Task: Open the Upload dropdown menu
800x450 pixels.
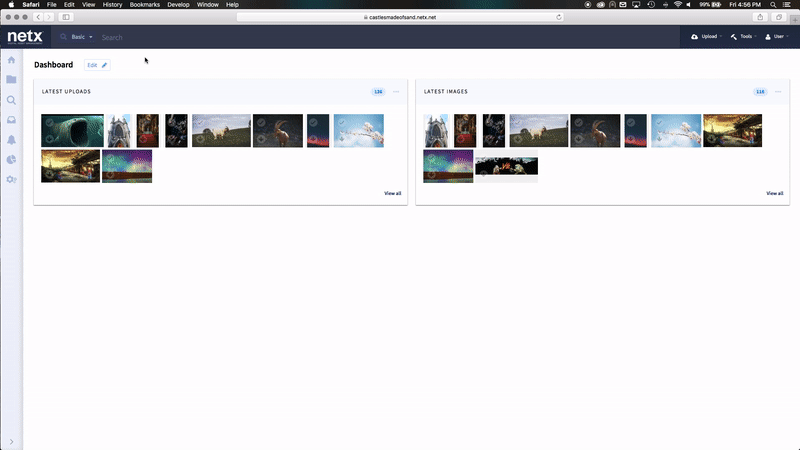Action: pos(706,37)
